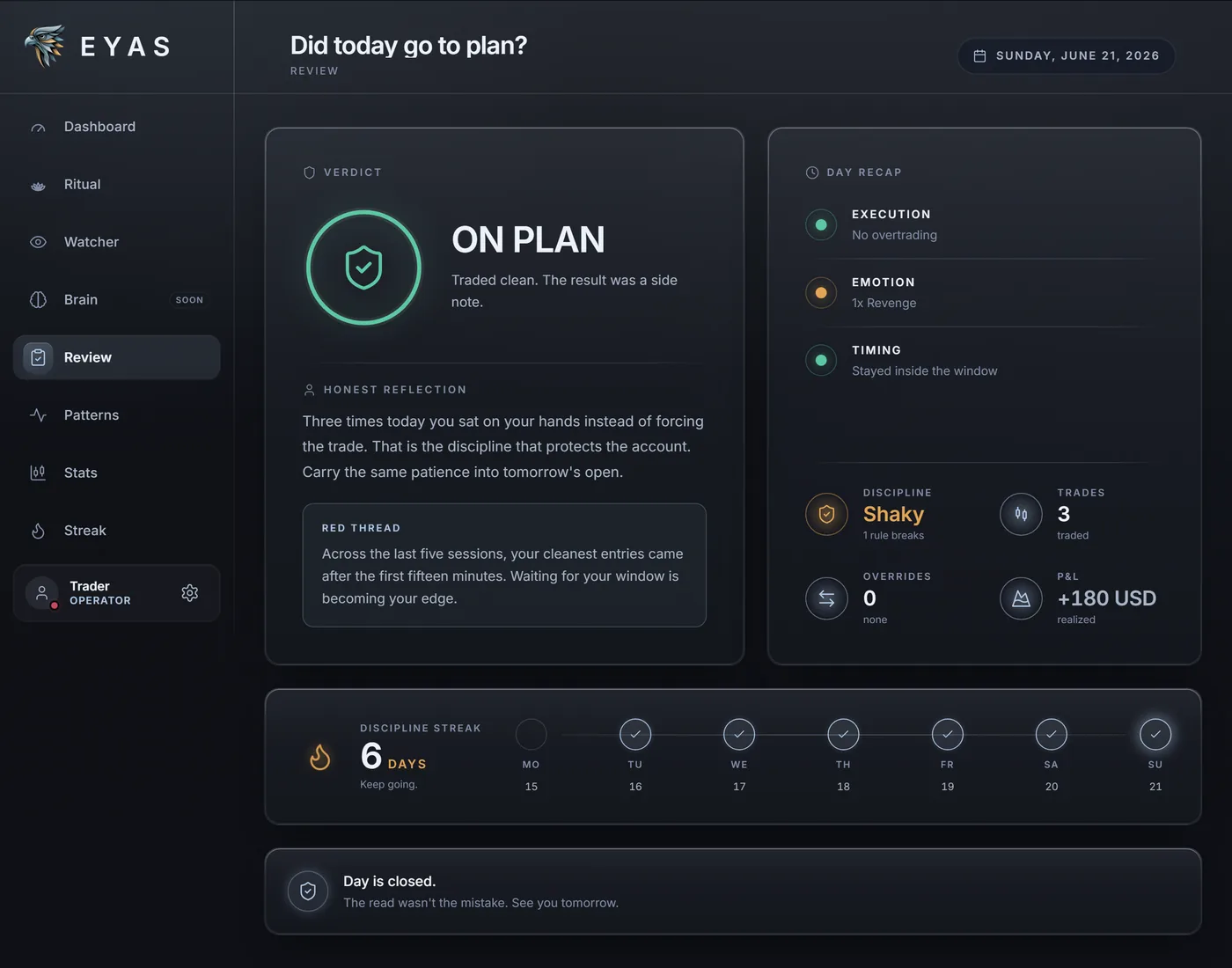
Task: Click the EYAS eagle logo
Action: (45, 46)
